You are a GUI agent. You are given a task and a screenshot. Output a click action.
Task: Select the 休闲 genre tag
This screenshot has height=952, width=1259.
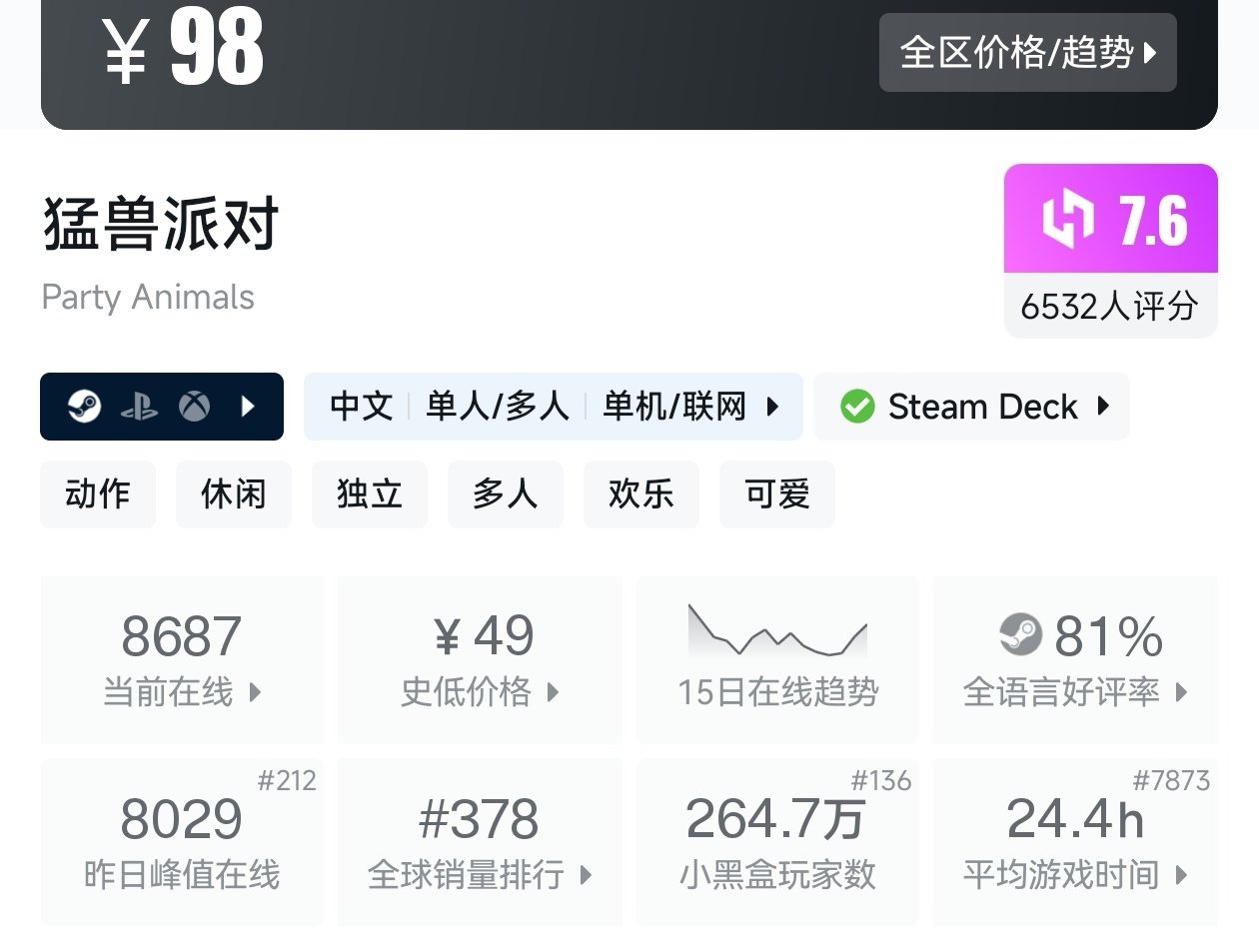234,493
